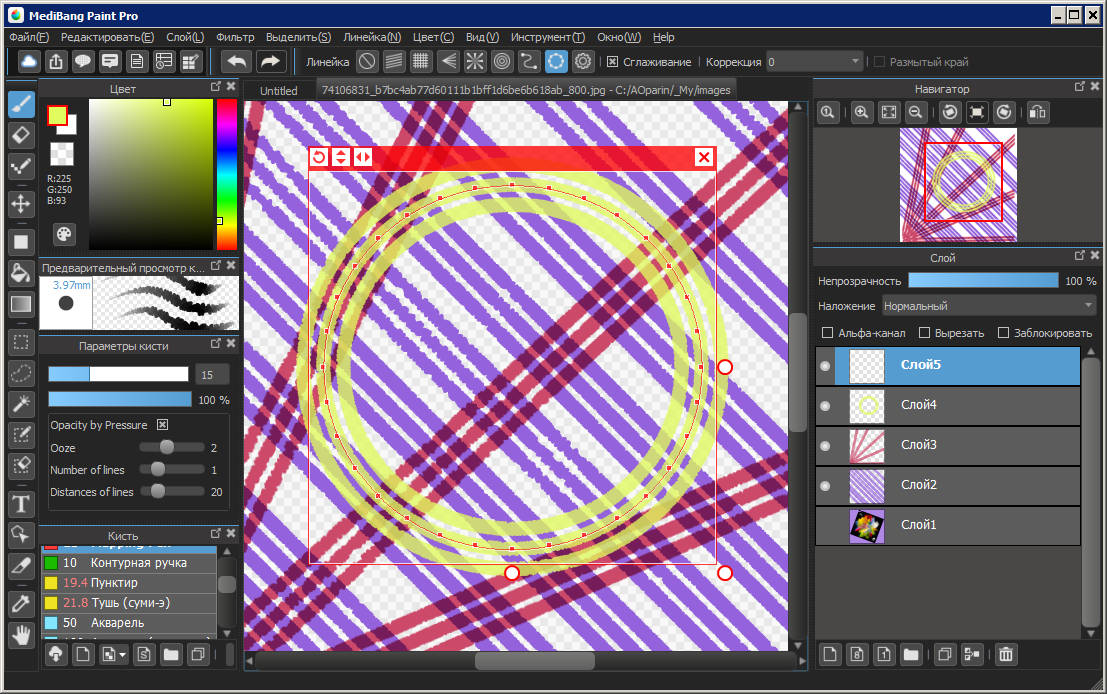The image size is (1107, 694).
Task: Select parallel lines ruler snap
Action: (394, 61)
